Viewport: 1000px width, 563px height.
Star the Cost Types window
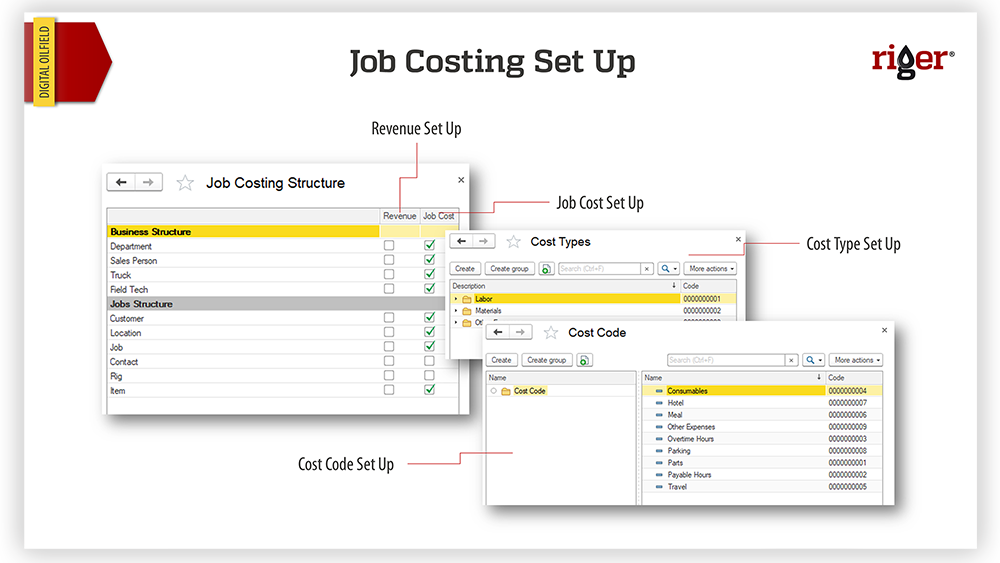point(513,242)
